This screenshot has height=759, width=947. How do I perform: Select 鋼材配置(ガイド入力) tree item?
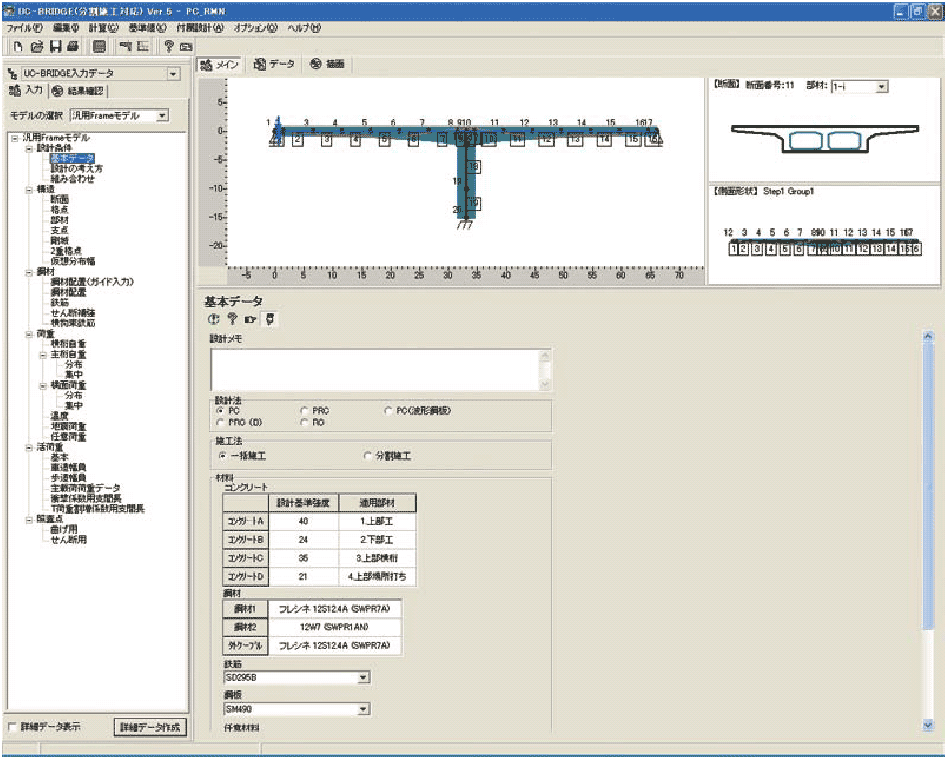92,282
